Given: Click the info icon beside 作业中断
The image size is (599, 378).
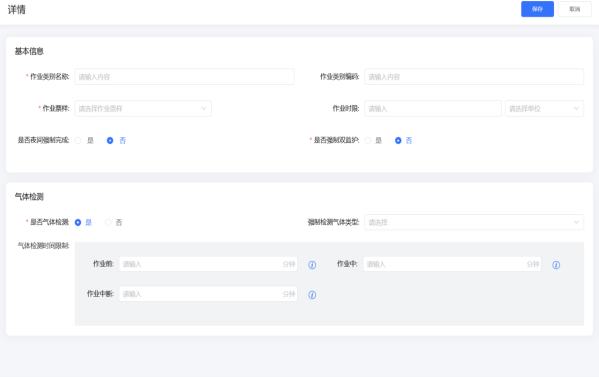Looking at the screenshot, I should [312, 295].
